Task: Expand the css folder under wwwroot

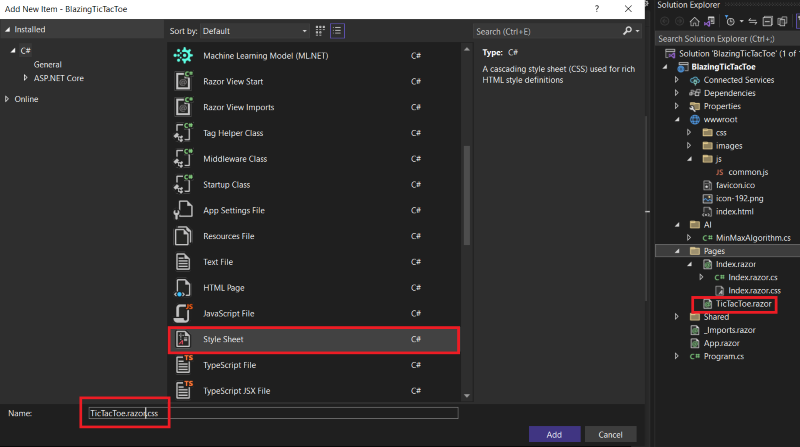Action: 689,133
